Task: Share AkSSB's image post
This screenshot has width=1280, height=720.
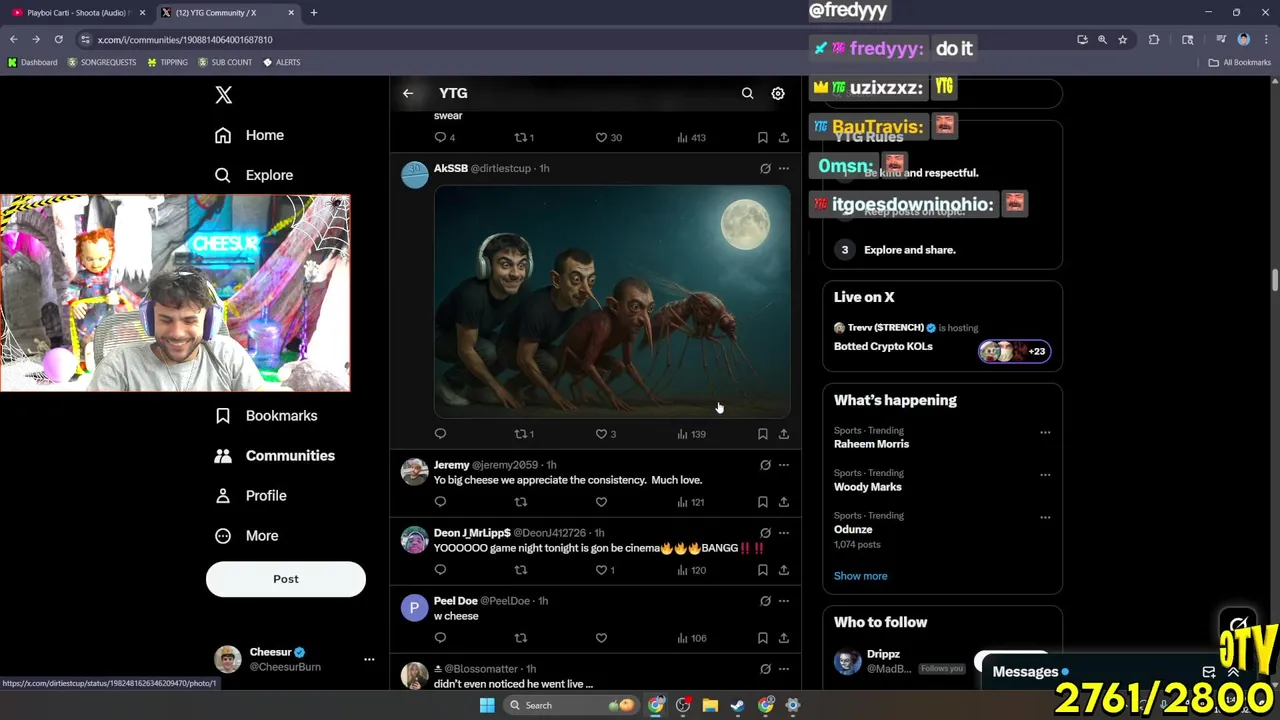Action: [784, 433]
